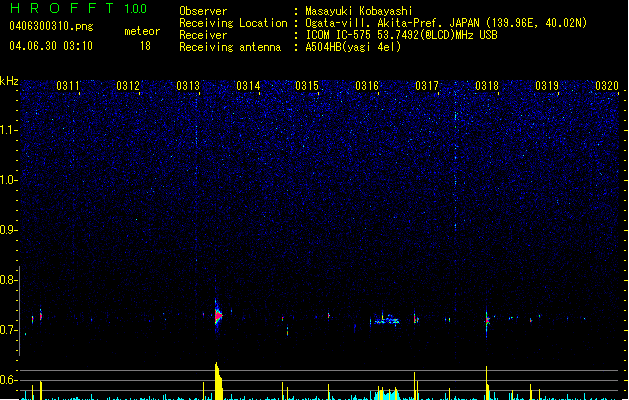The image size is (629, 400).
Task: Click the 1.0 kHz axis label
Action: 8,180
